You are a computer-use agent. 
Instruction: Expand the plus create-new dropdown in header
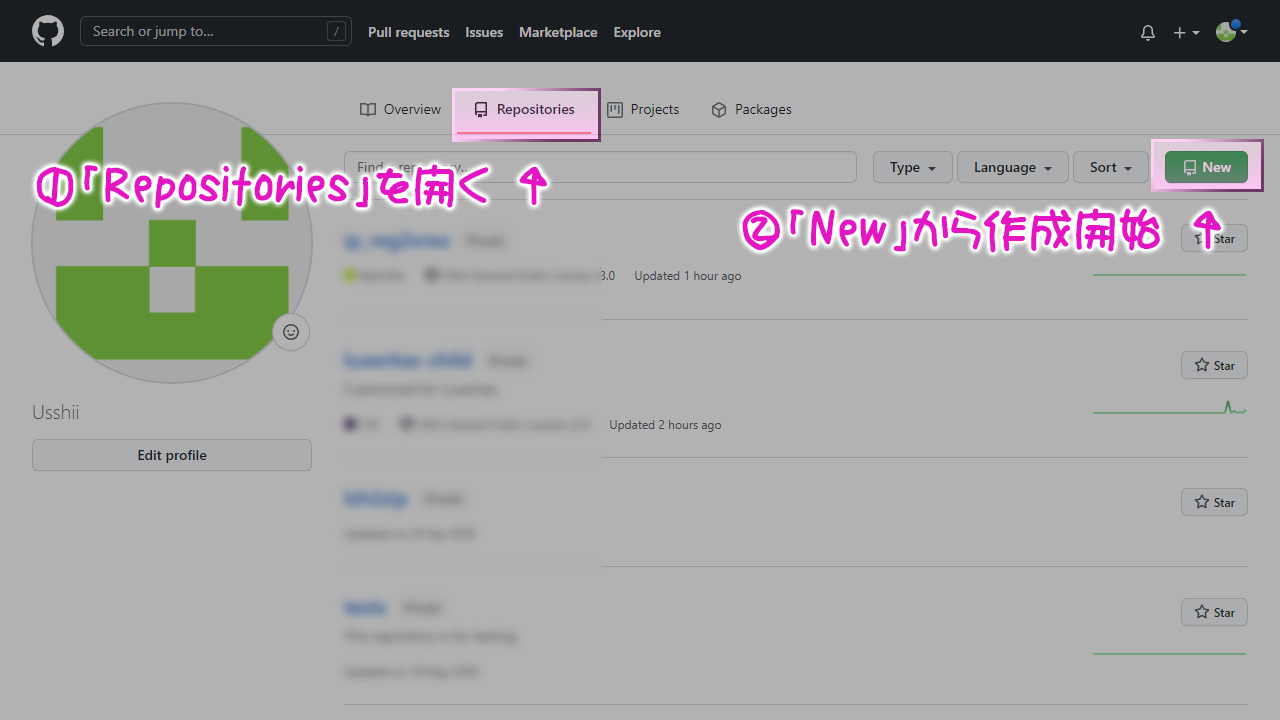(1186, 32)
